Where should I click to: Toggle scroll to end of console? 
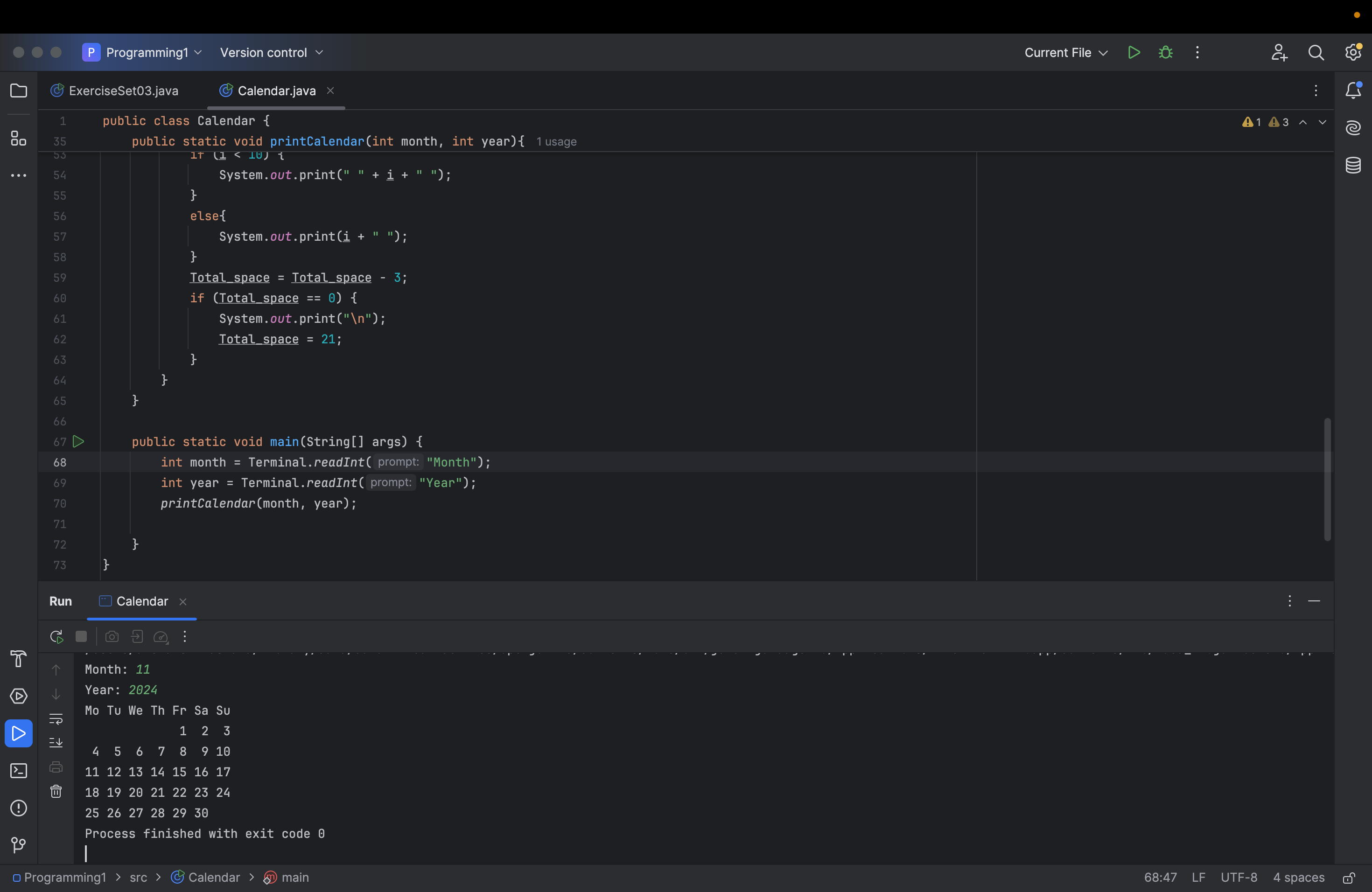(56, 743)
